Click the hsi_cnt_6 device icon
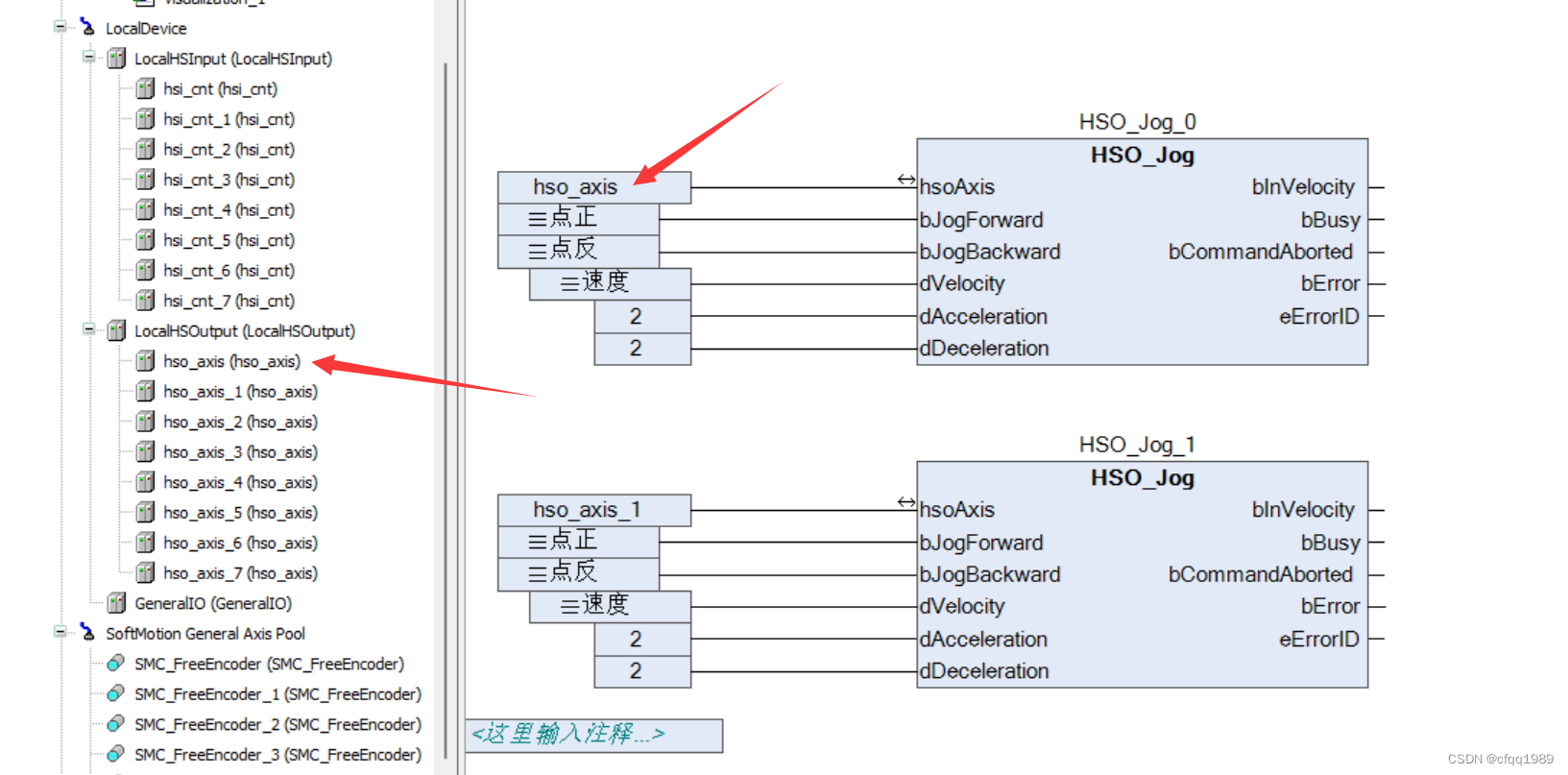This screenshot has width=1568, height=775. 145,270
